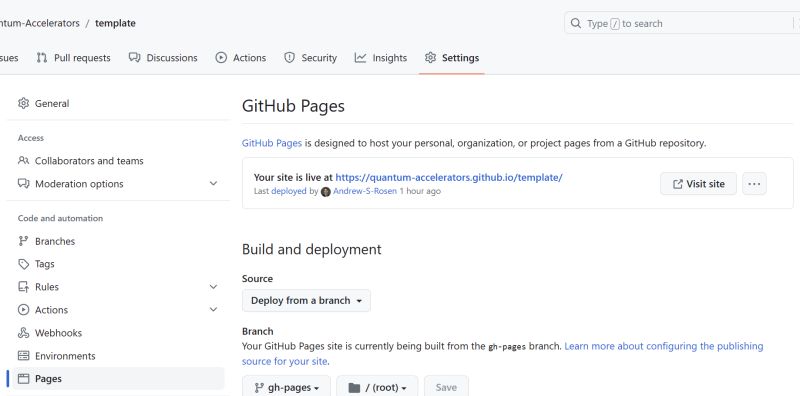Open the Andrew-S-Rosen profile link
Viewport: 800px width, 396px height.
coord(365,191)
